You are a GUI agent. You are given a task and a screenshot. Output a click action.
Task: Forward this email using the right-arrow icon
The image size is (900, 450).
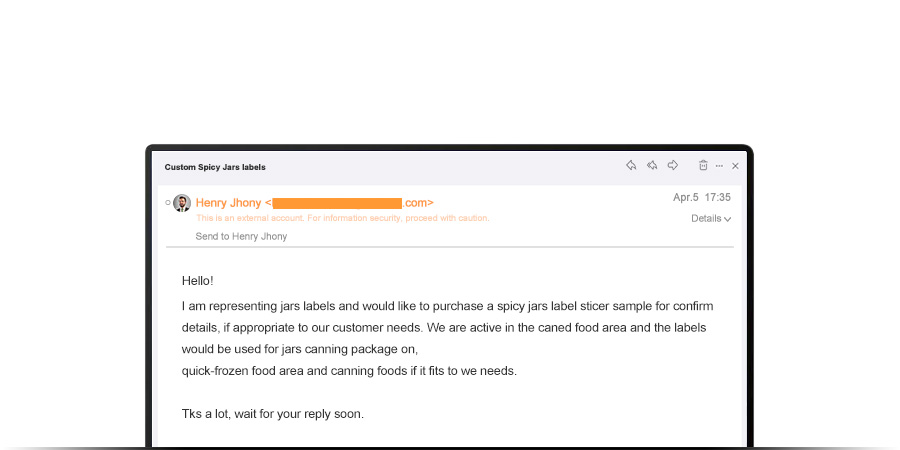(673, 166)
